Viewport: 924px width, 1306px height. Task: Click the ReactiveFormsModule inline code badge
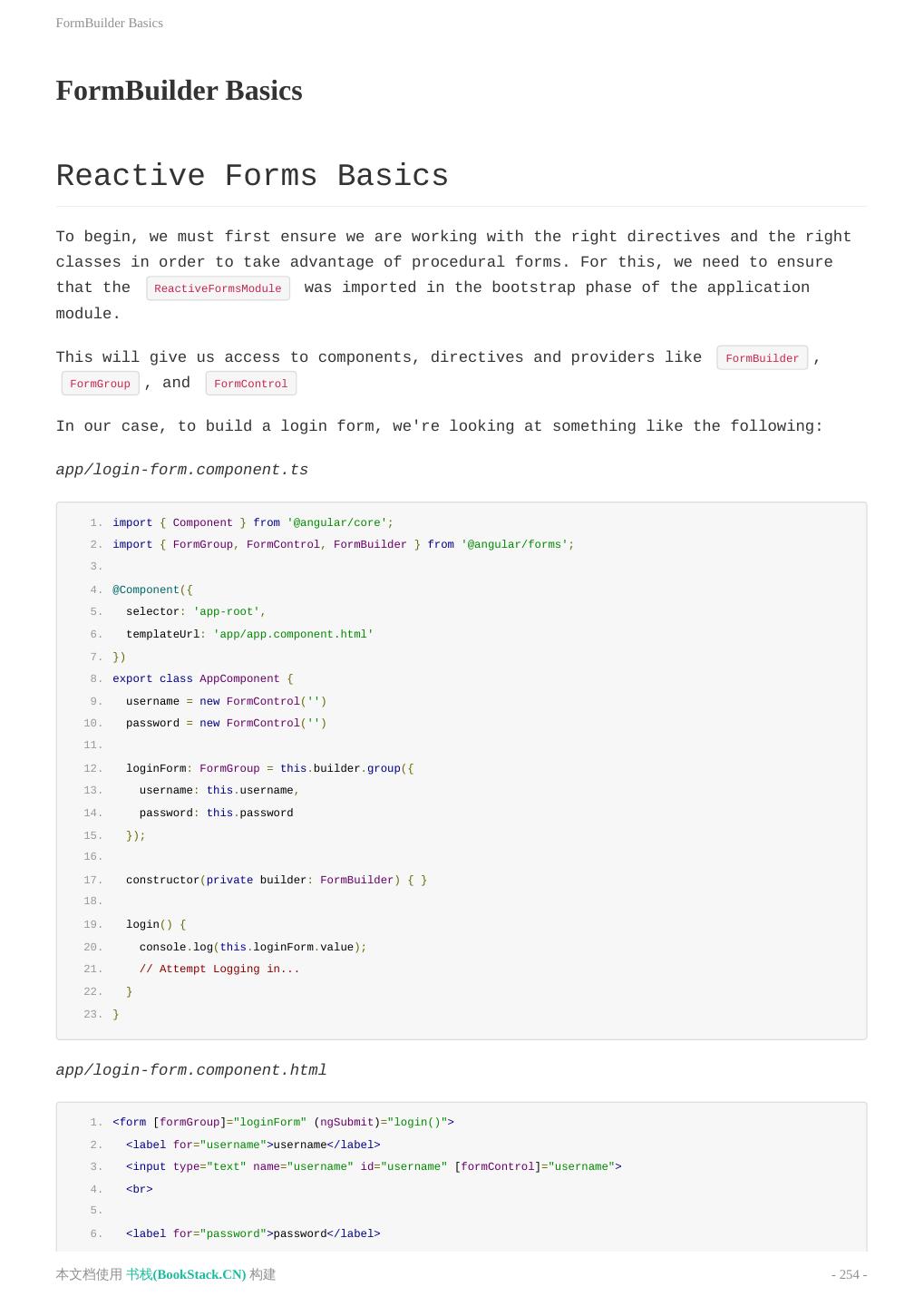click(x=218, y=288)
